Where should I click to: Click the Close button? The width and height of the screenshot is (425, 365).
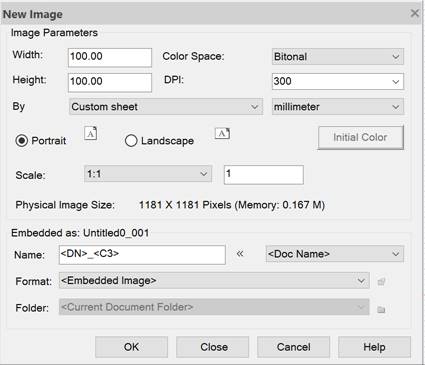213,347
